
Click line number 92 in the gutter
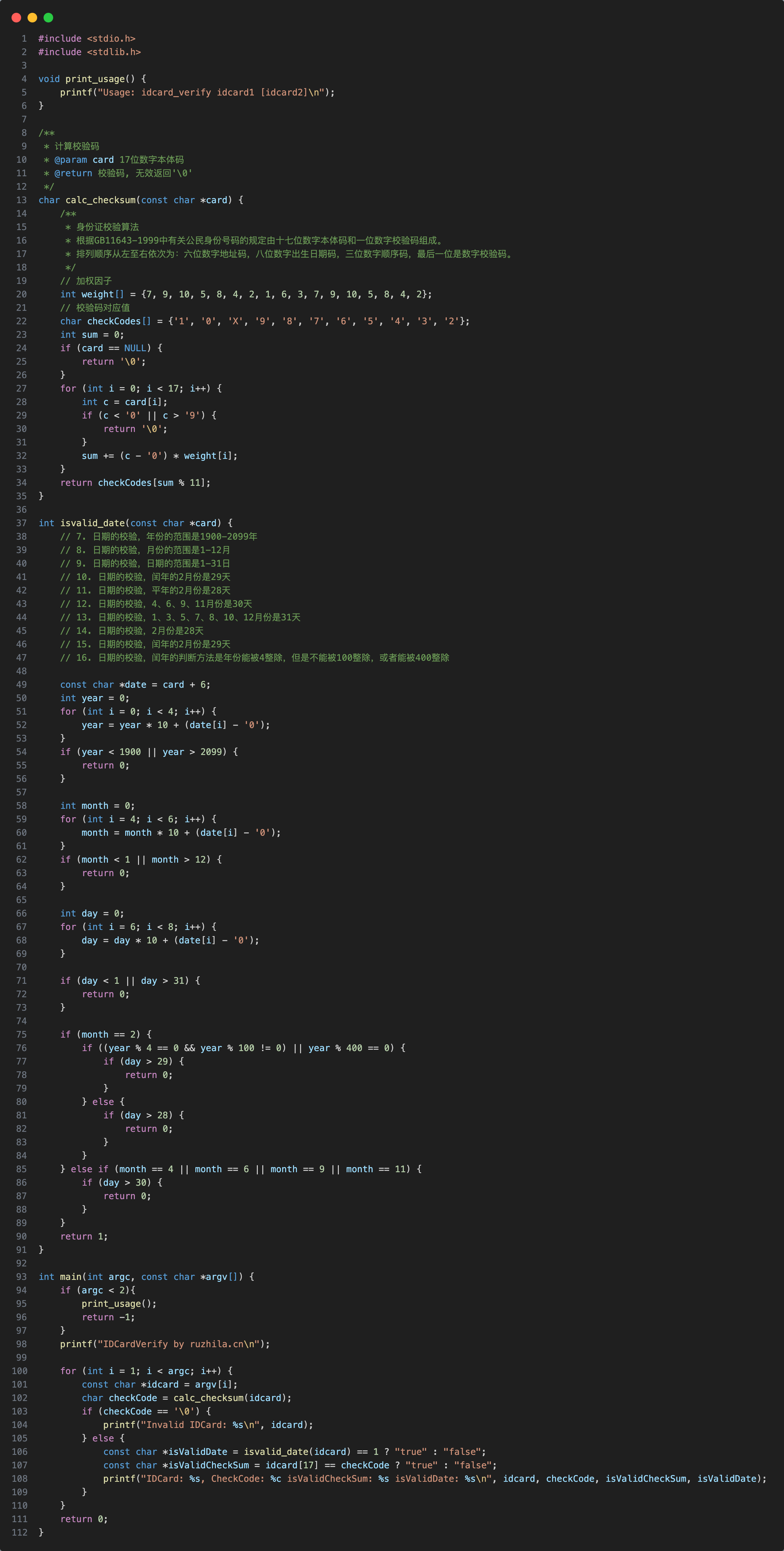pyautogui.click(x=21, y=1263)
